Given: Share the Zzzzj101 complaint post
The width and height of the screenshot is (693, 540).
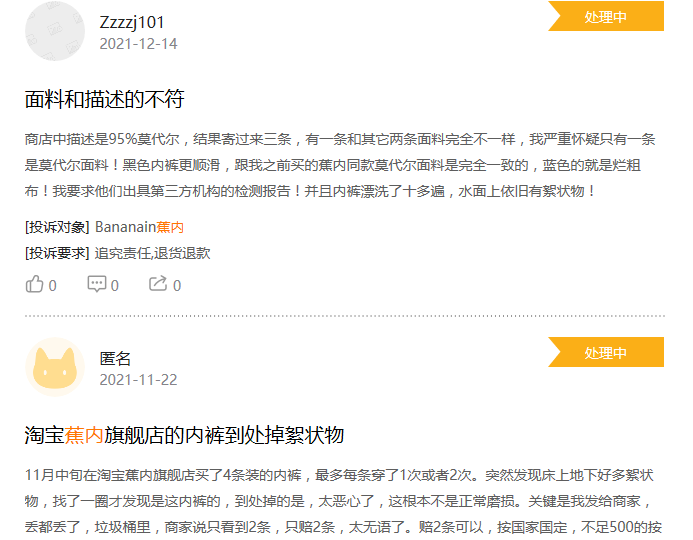Looking at the screenshot, I should (158, 284).
